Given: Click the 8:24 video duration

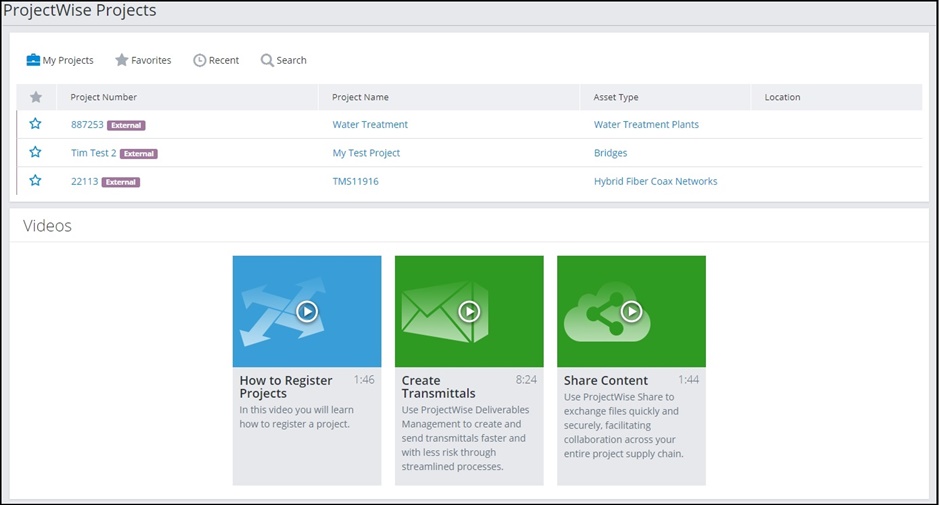Looking at the screenshot, I should (526, 380).
